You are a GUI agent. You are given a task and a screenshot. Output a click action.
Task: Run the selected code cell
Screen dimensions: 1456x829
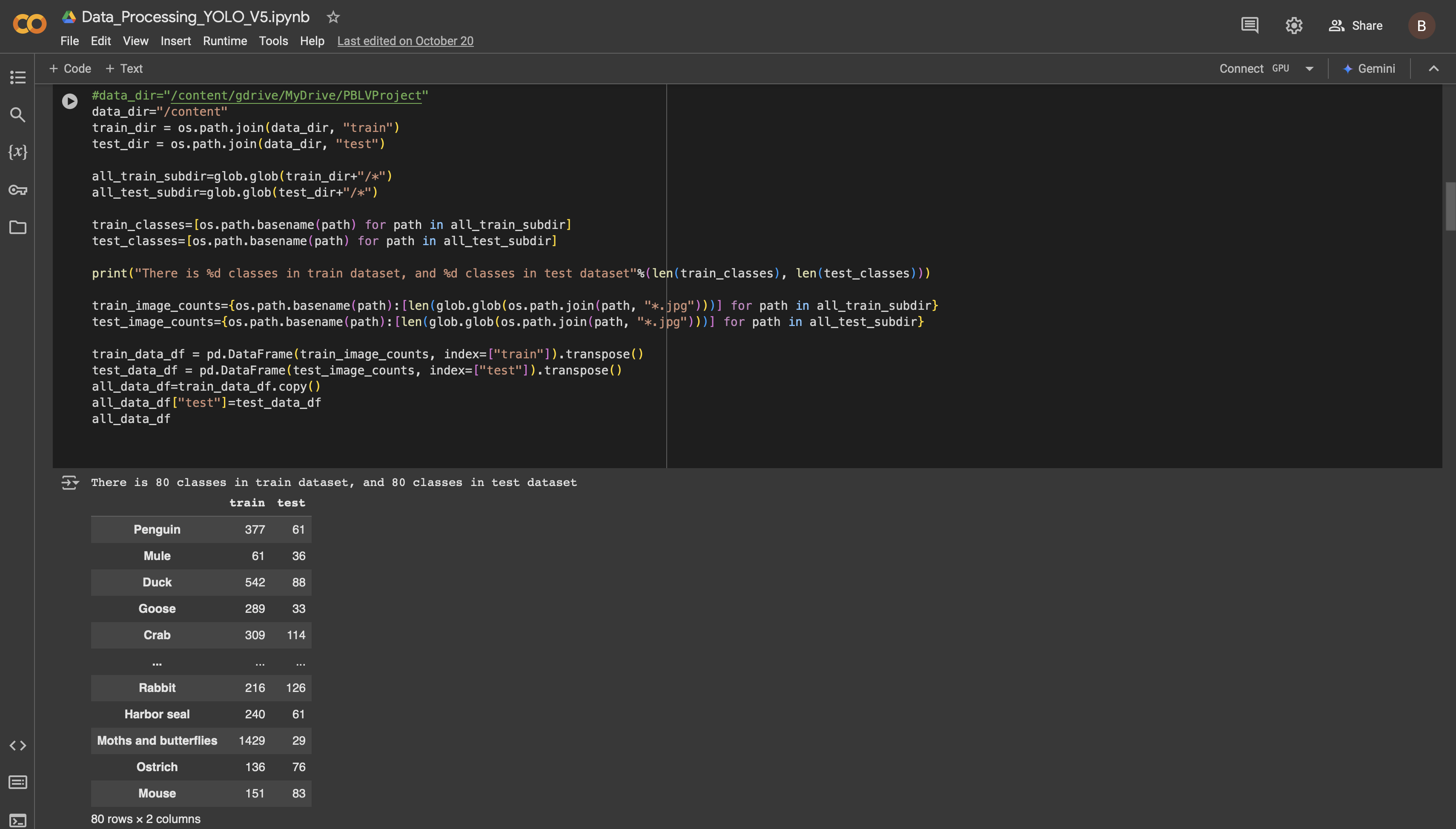point(70,101)
